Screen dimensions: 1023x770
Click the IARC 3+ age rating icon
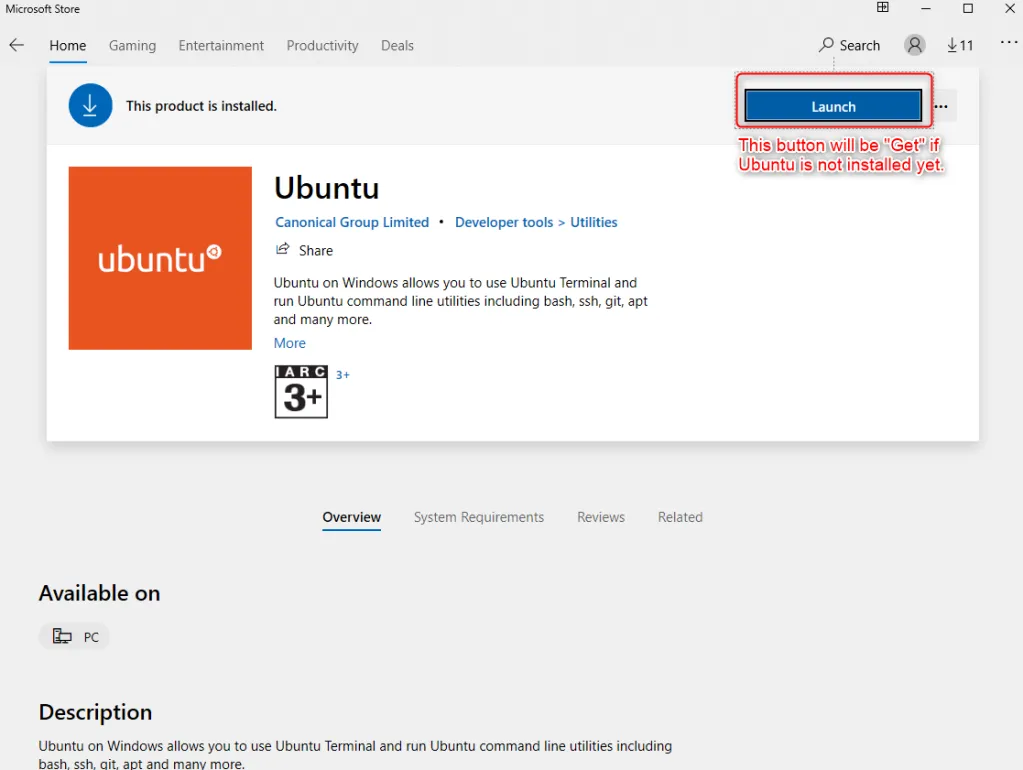300,391
